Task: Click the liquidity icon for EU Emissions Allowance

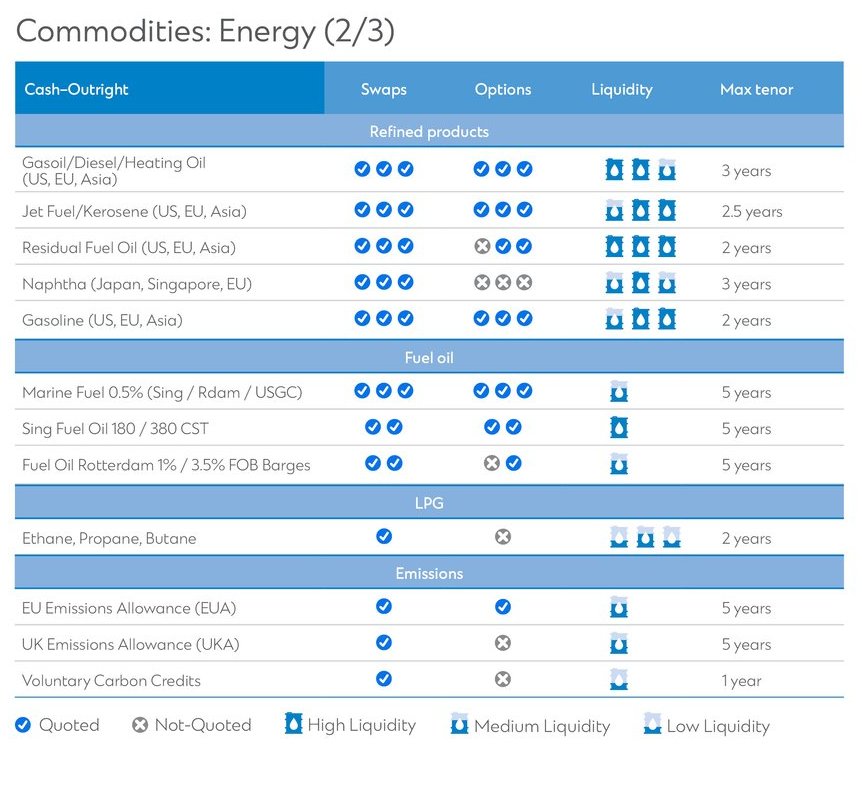Action: [619, 608]
